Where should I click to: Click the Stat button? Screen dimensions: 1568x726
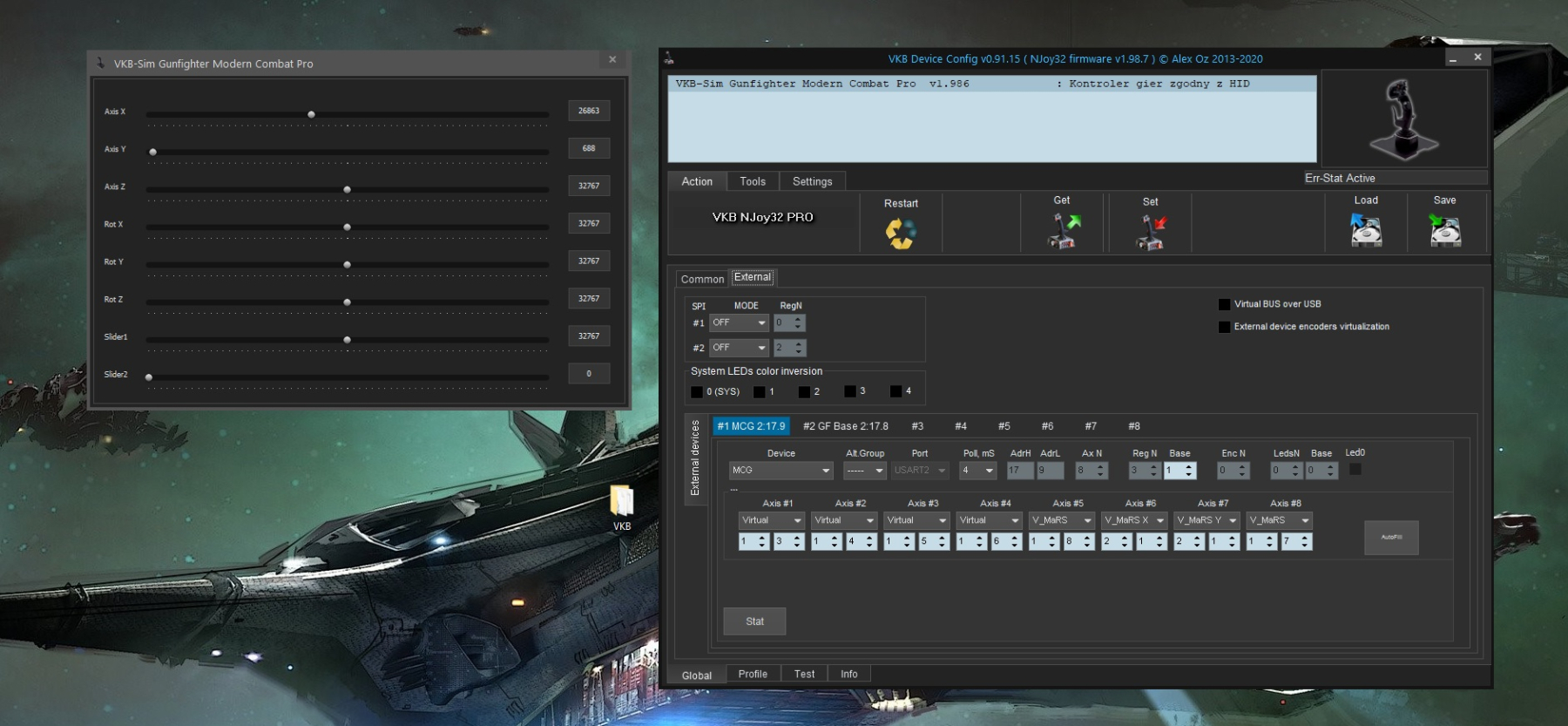click(754, 621)
